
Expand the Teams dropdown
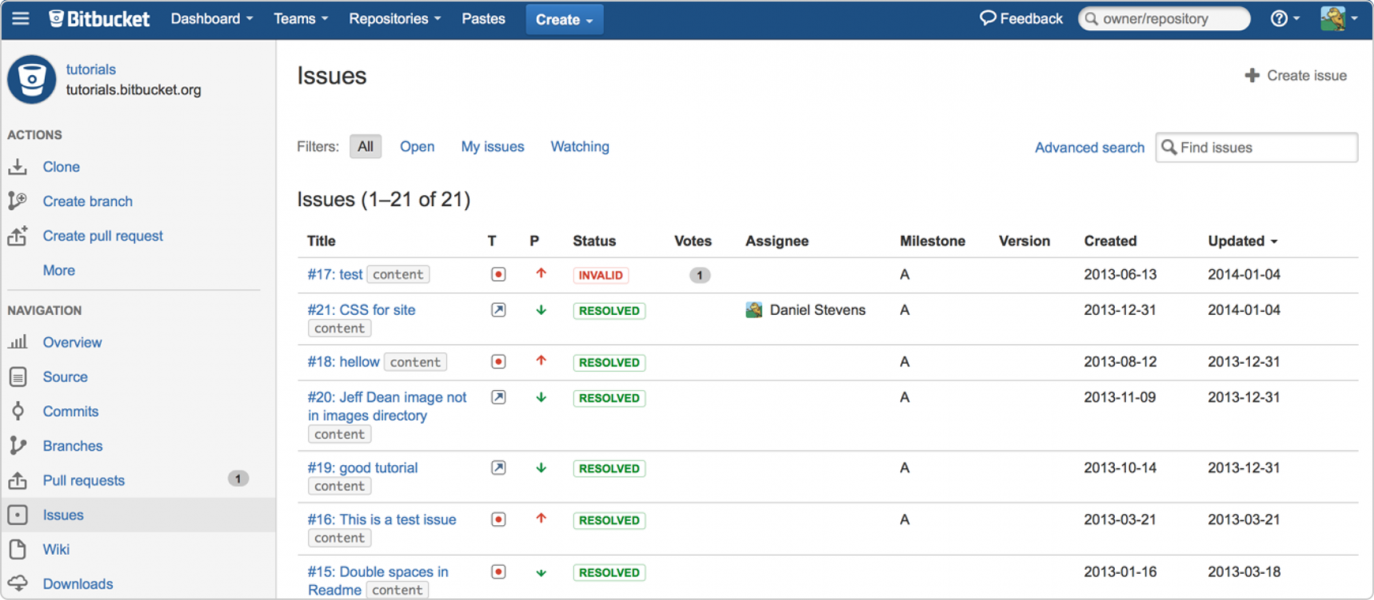(300, 19)
